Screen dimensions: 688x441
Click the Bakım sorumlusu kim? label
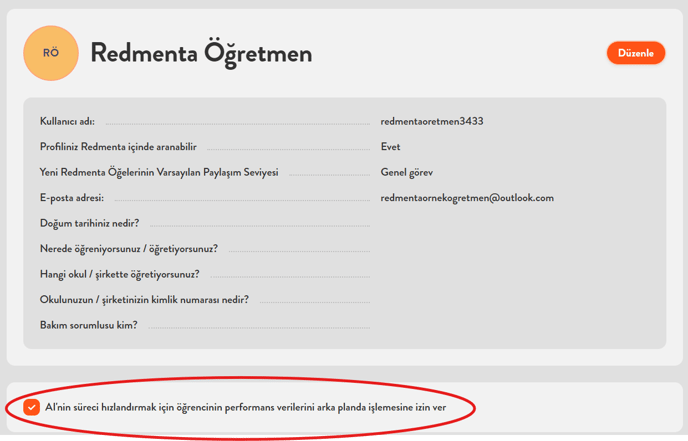[x=88, y=325]
